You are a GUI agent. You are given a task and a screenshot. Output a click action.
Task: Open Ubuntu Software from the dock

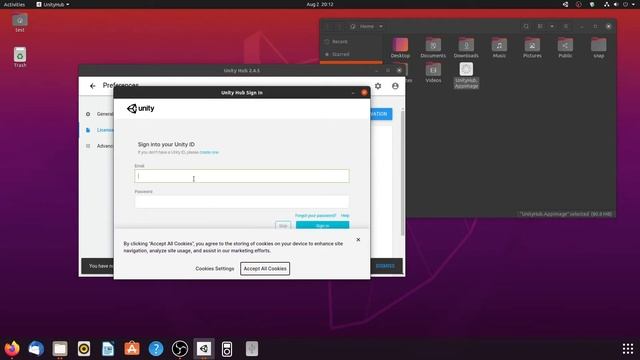(x=132, y=349)
